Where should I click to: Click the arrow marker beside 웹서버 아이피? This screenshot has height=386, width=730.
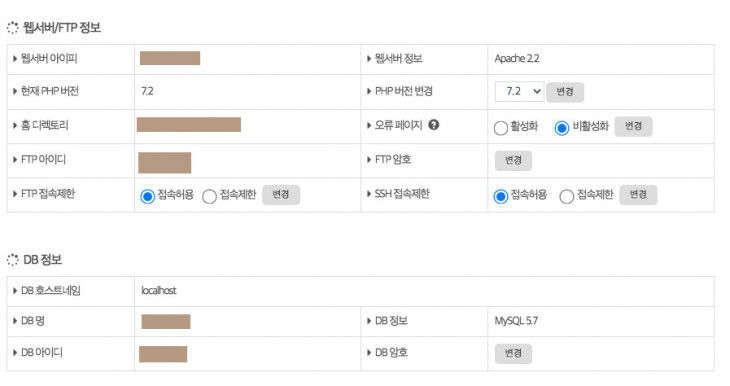(x=15, y=59)
